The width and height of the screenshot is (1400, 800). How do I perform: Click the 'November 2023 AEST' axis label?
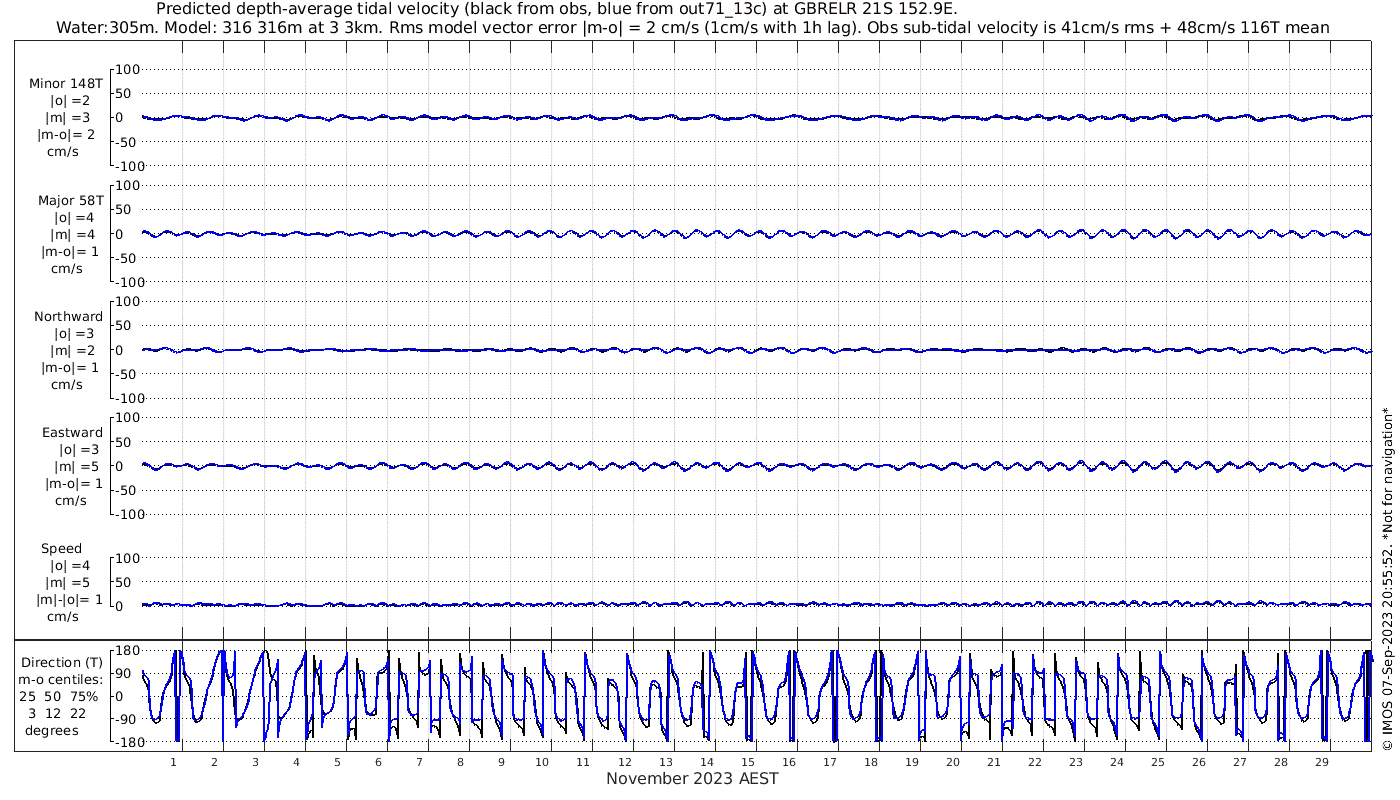(x=692, y=779)
